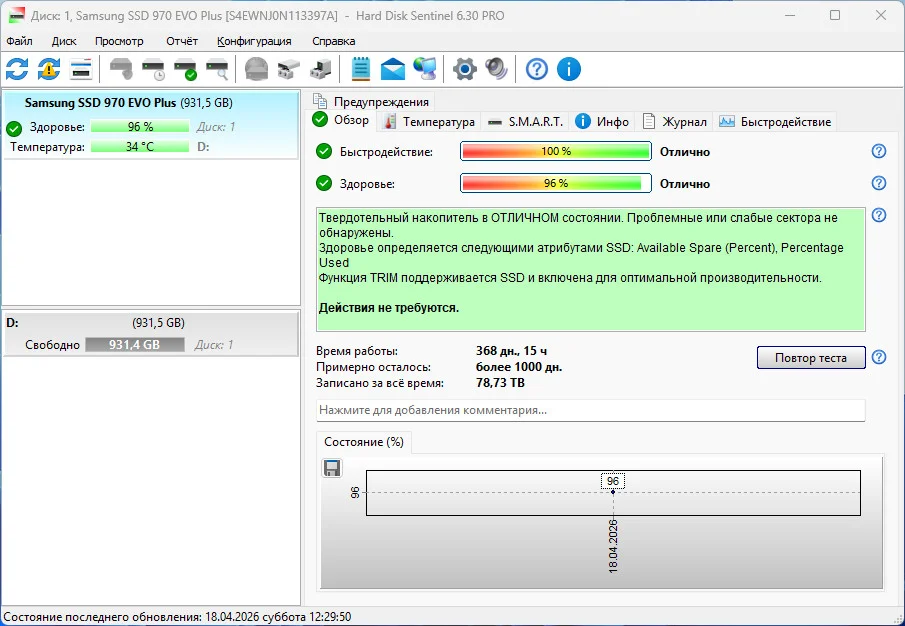Image resolution: width=905 pixels, height=626 pixels.
Task: Click help icon next to Повтор теста
Action: (879, 357)
